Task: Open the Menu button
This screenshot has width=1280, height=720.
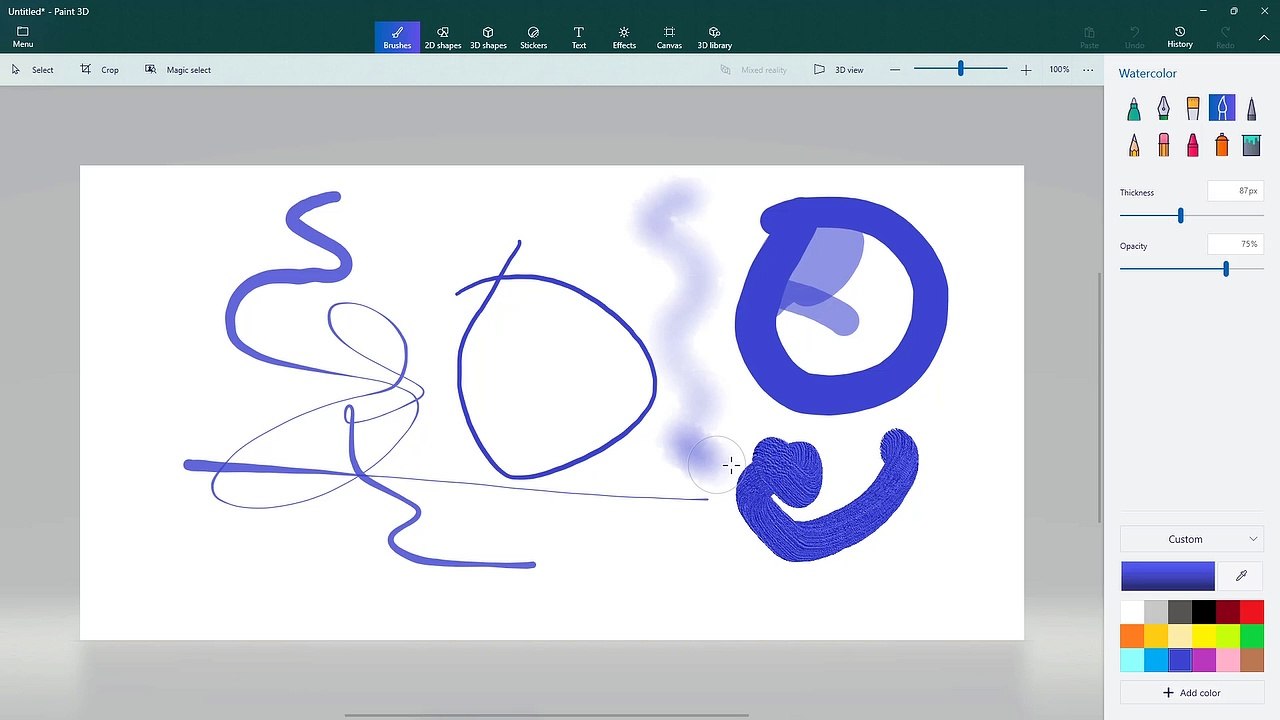Action: [23, 37]
